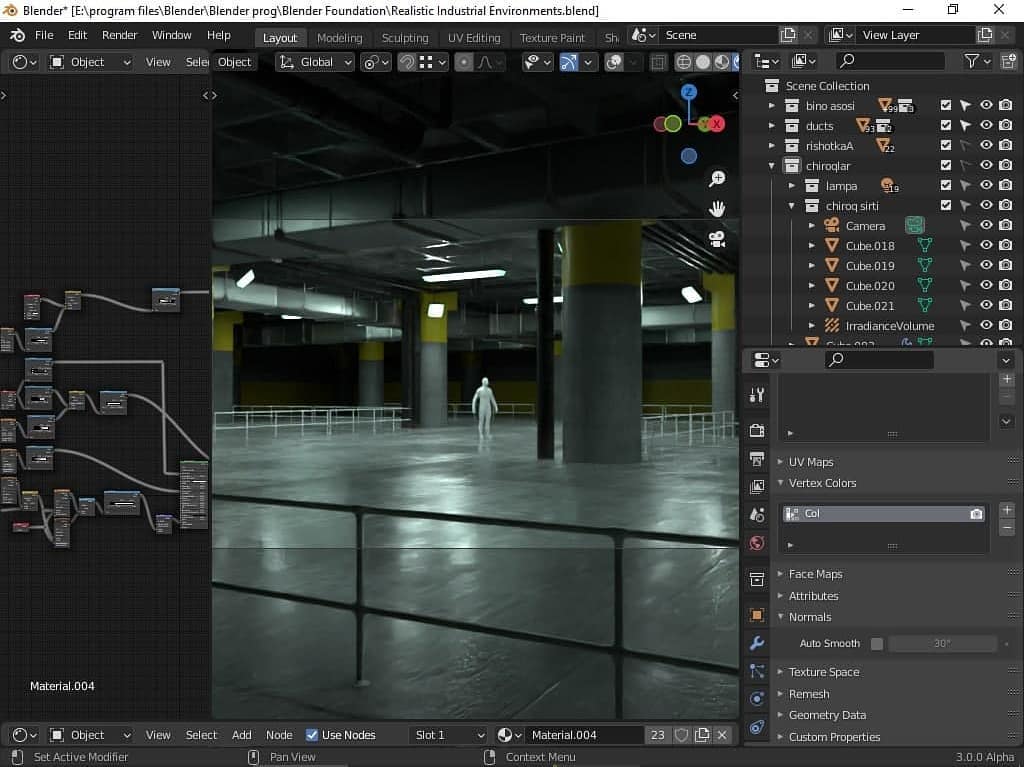Hide Camera using its eye icon

[986, 225]
